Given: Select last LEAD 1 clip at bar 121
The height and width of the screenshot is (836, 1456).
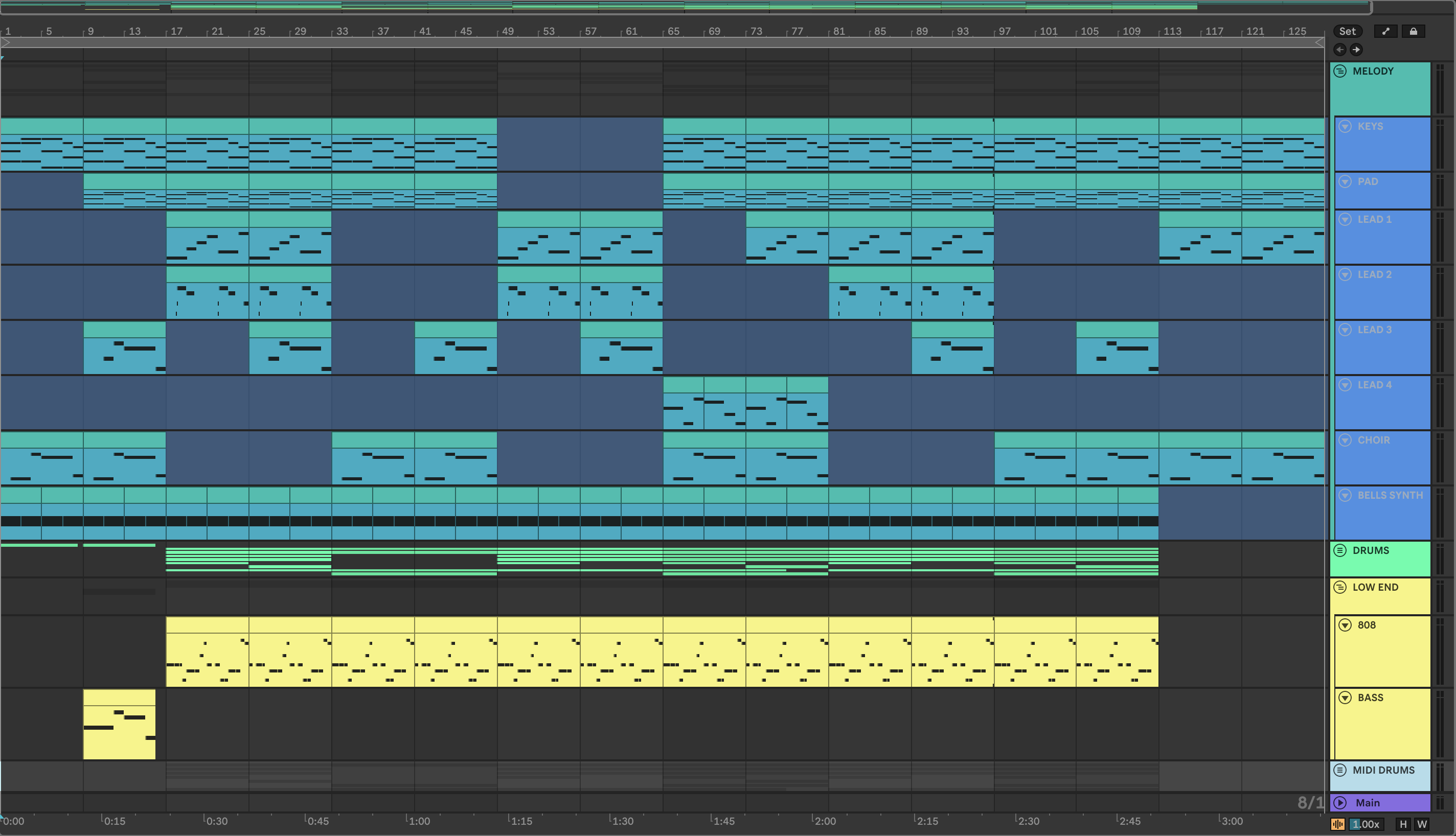Looking at the screenshot, I should [1283, 238].
